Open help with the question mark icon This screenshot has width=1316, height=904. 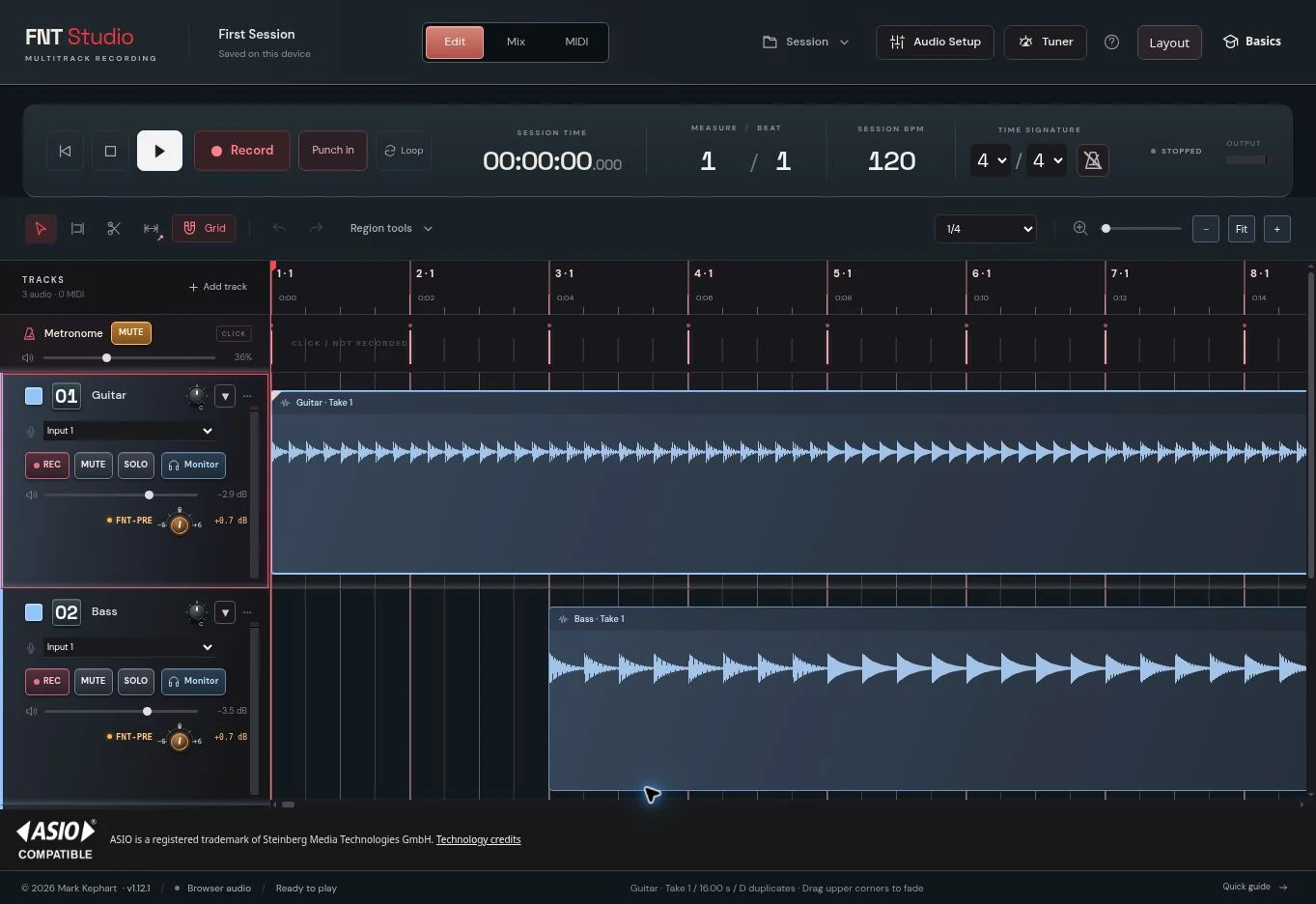[x=1111, y=42]
